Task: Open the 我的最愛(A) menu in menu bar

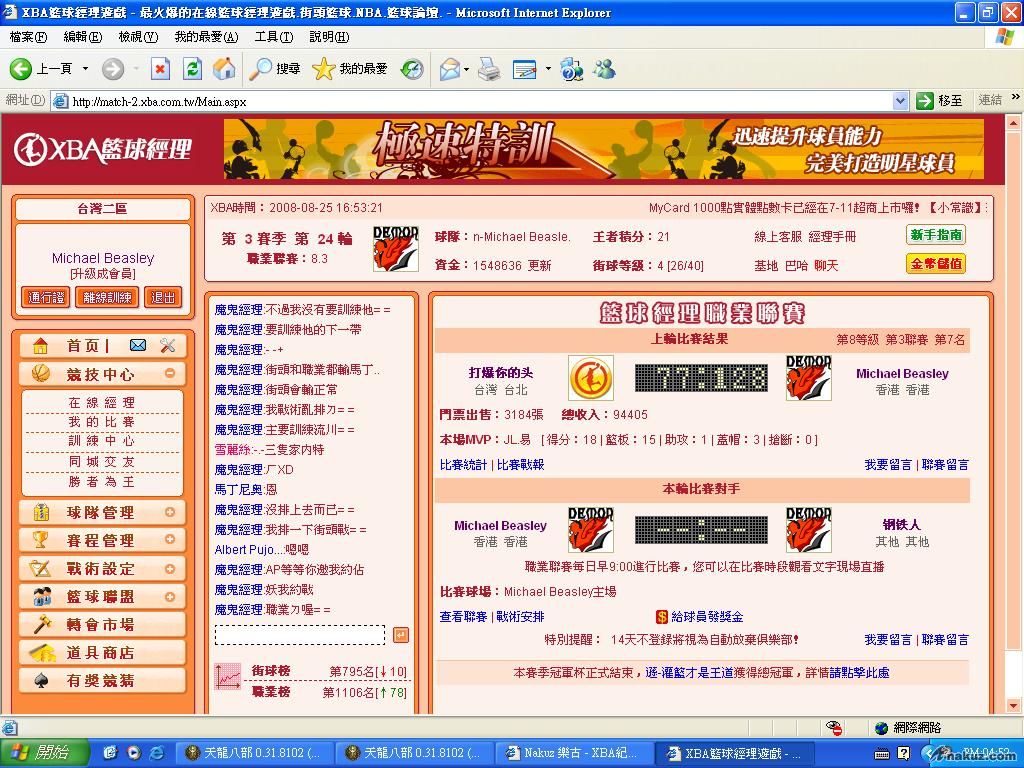Action: coord(206,37)
